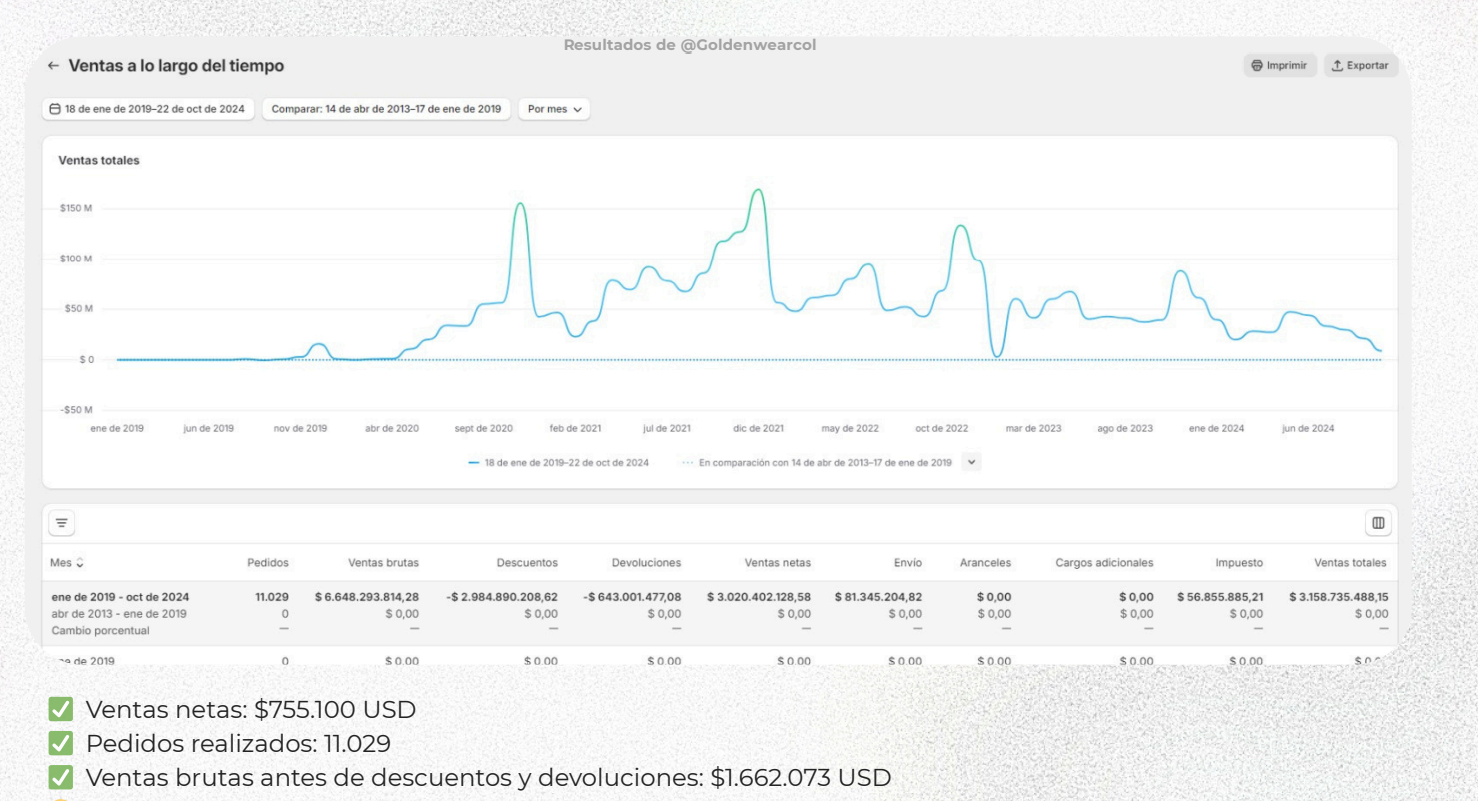Open the calendar date range 18 de ene 2019
This screenshot has width=1478, height=801.
click(148, 109)
